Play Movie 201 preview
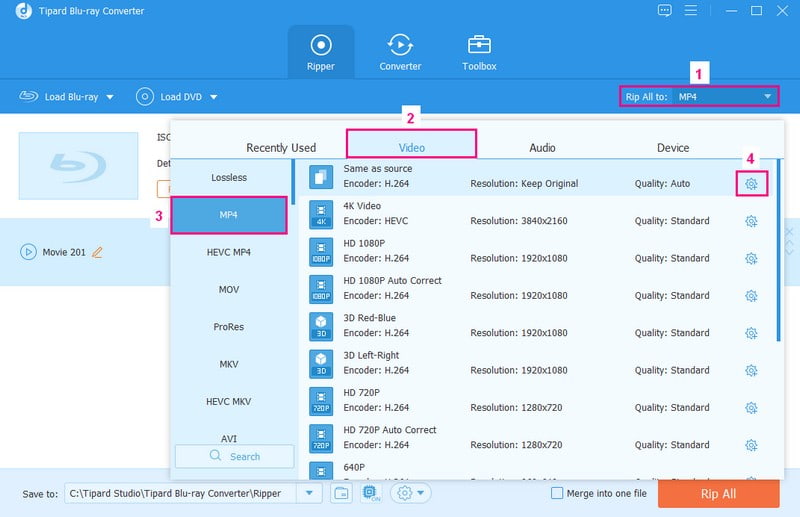800x517 pixels. pyautogui.click(x=28, y=252)
